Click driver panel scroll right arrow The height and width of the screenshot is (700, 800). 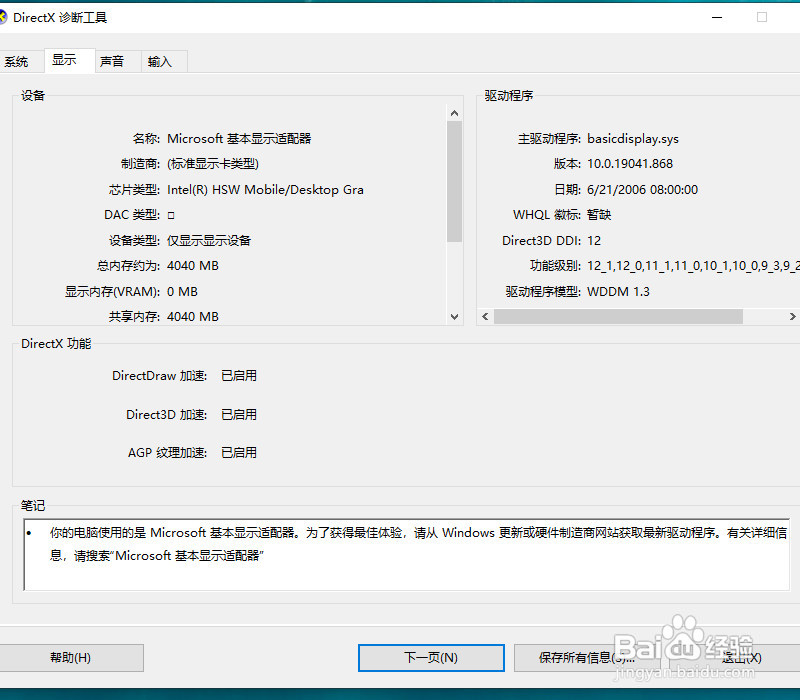click(x=792, y=317)
